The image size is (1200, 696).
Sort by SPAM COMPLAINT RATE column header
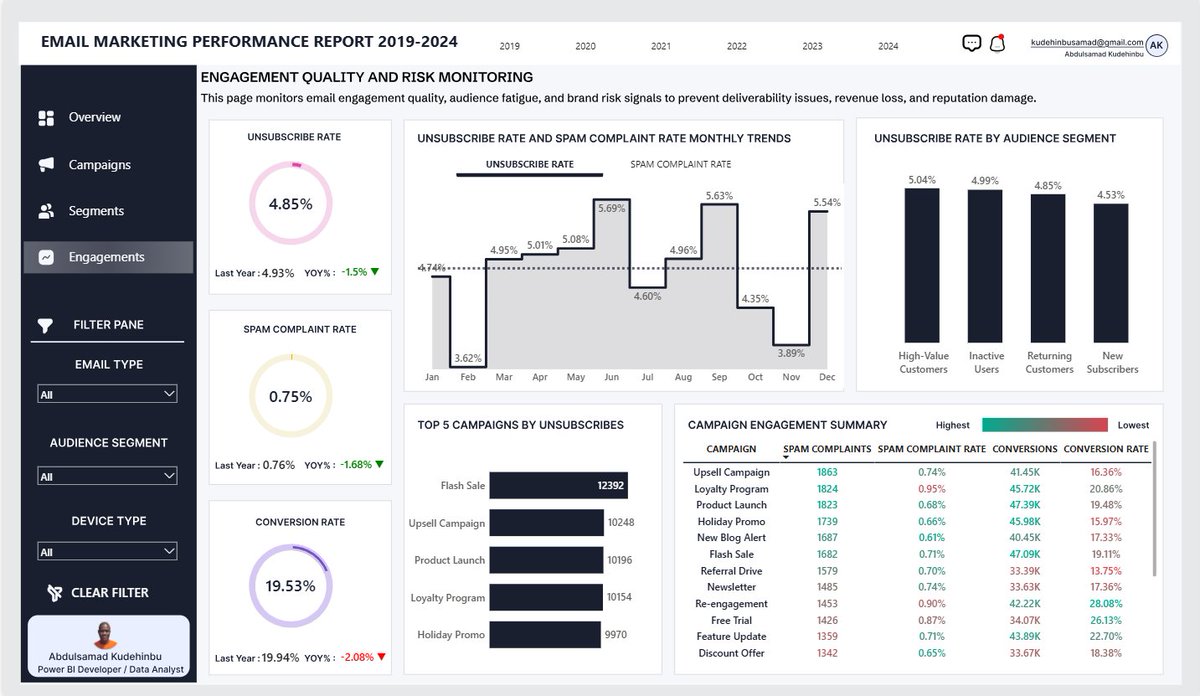point(931,449)
